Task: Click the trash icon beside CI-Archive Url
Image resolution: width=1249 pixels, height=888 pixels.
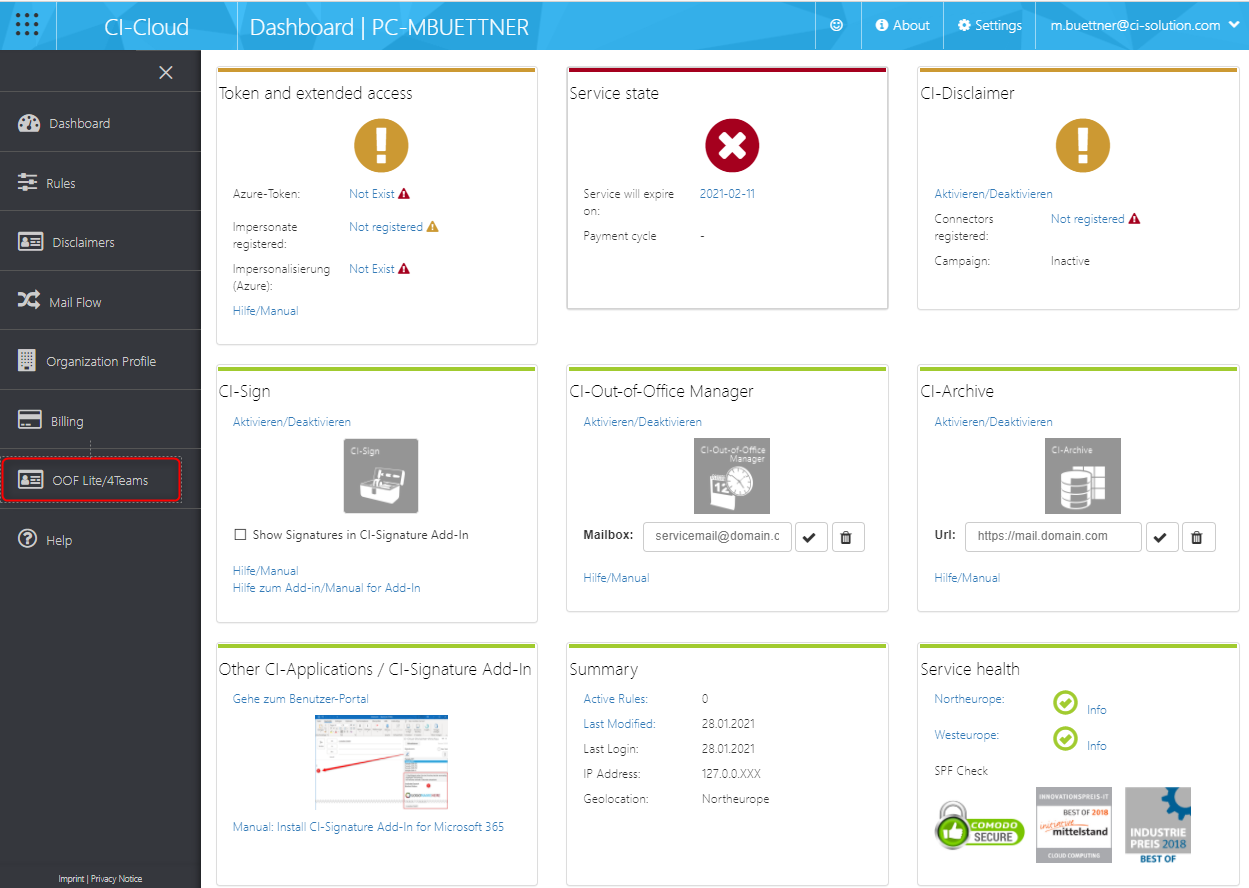Action: point(1197,537)
